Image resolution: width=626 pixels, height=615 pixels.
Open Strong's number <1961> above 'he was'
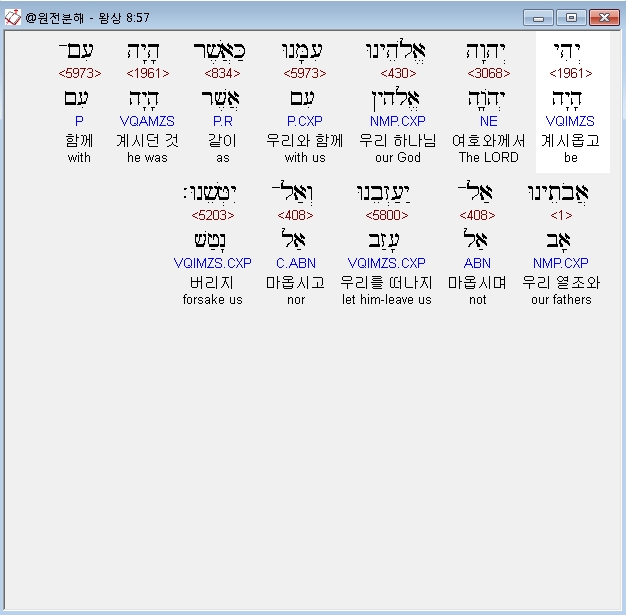(147, 73)
